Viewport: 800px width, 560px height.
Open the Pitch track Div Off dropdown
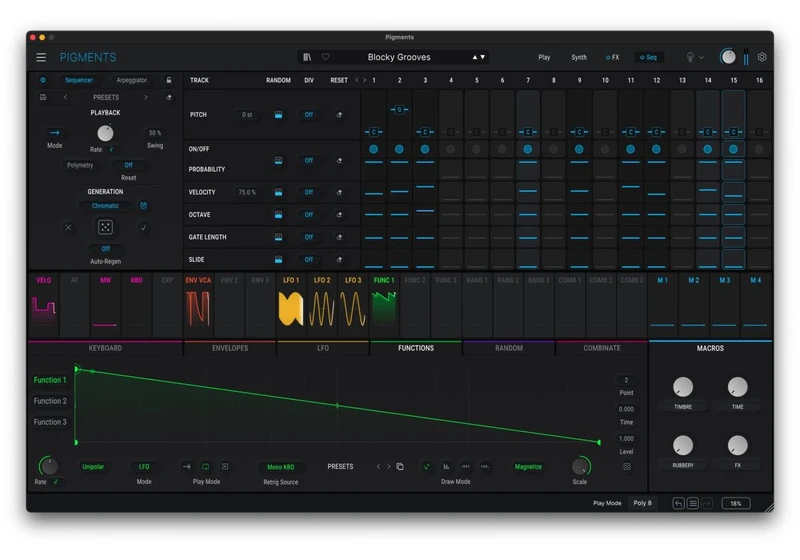(309, 115)
